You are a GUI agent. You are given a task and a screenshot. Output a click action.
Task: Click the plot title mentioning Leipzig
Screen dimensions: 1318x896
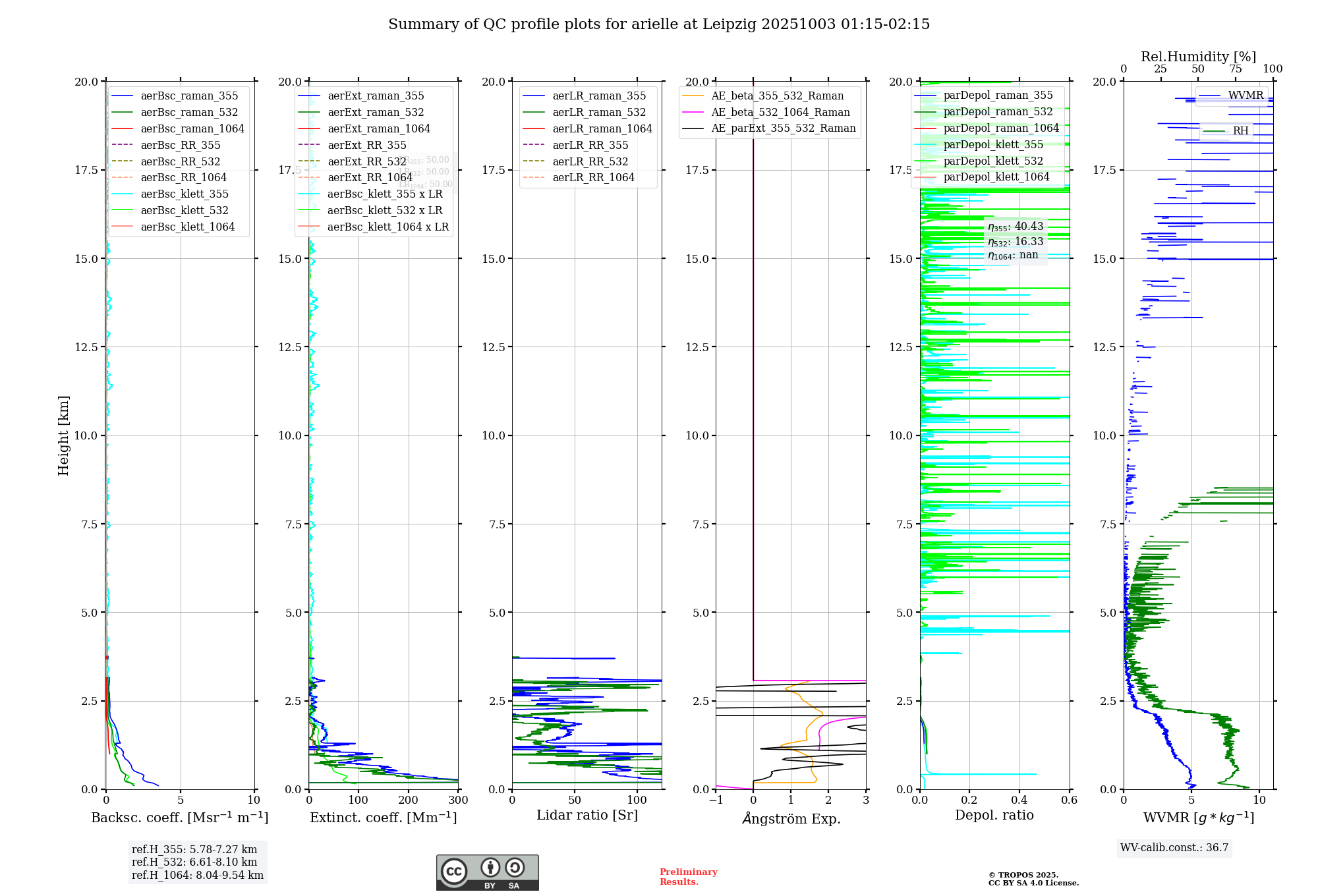click(659, 24)
